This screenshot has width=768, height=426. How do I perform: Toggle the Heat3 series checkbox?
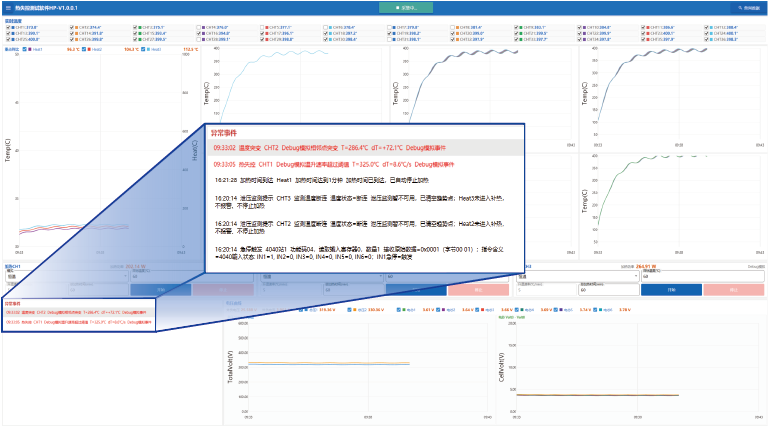(x=143, y=49)
